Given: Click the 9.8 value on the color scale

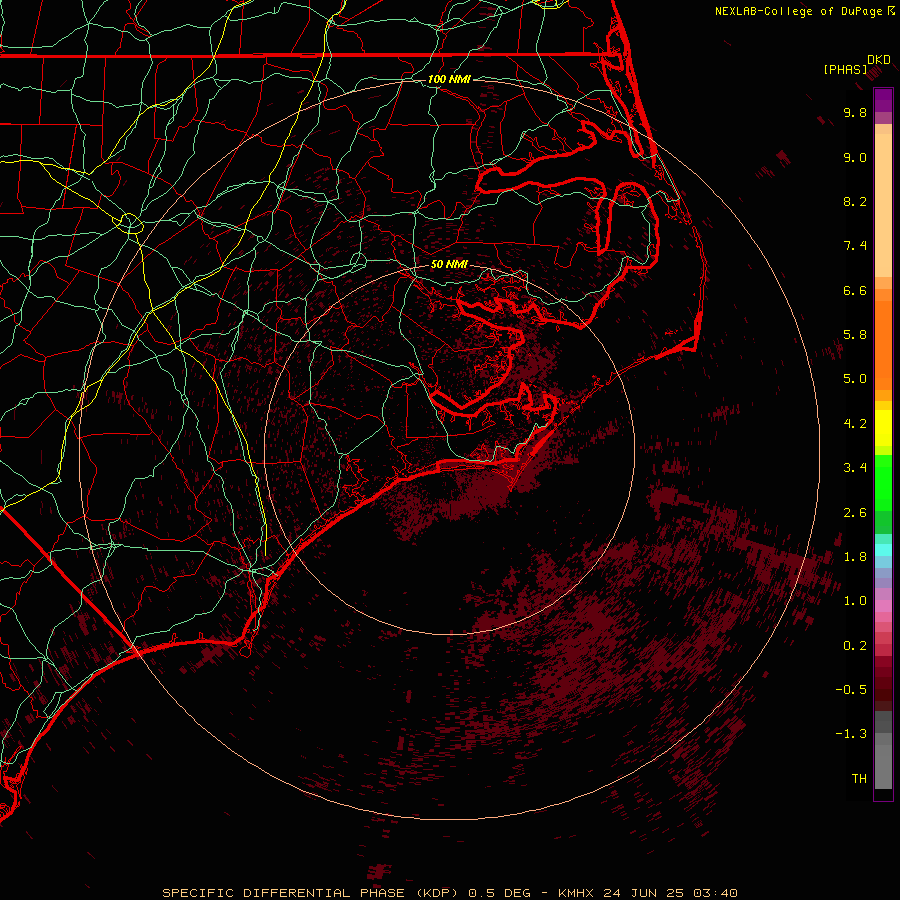Looking at the screenshot, I should coord(855,112).
